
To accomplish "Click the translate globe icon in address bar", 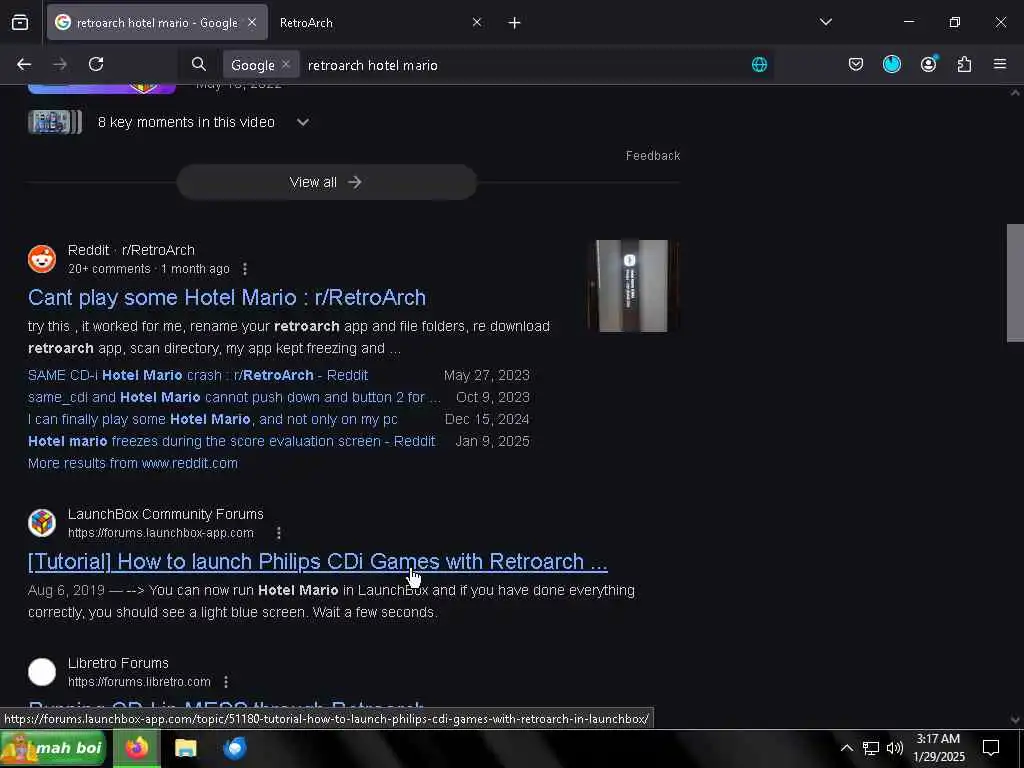I will point(759,64).
